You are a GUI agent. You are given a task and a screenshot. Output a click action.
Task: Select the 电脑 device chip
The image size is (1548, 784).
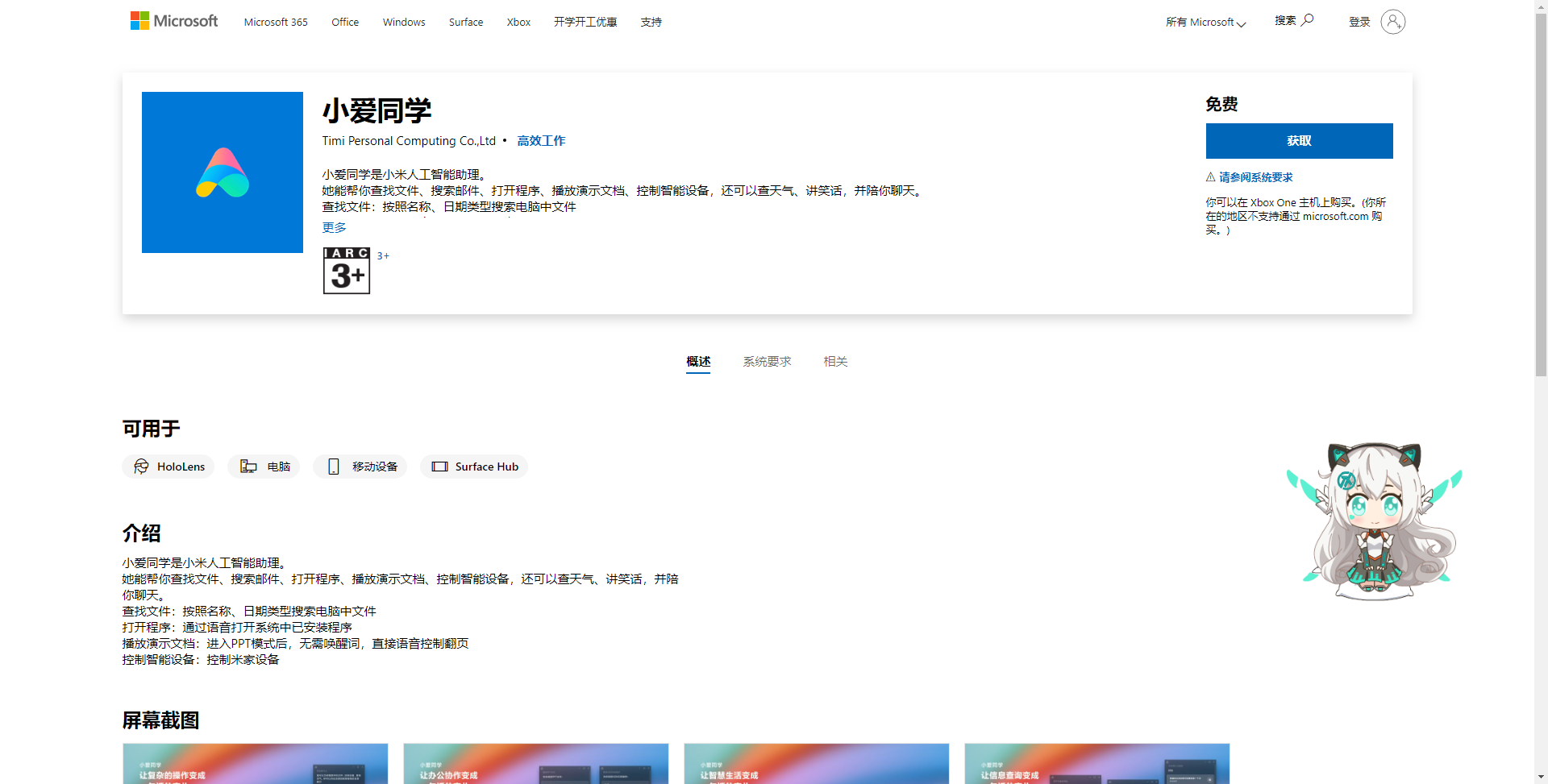(264, 467)
